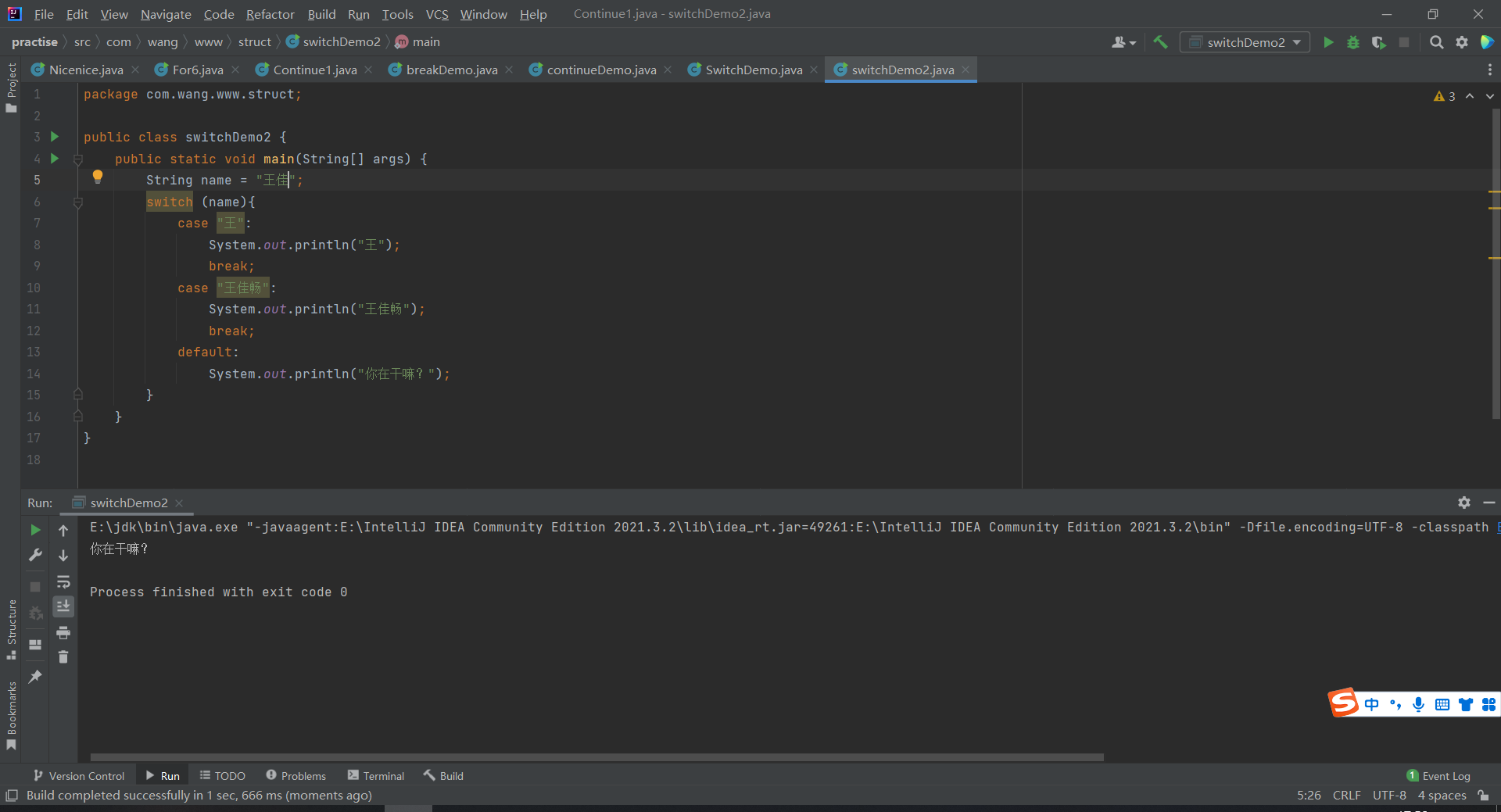Toggle soft-wrap in the Run console

coord(63,581)
